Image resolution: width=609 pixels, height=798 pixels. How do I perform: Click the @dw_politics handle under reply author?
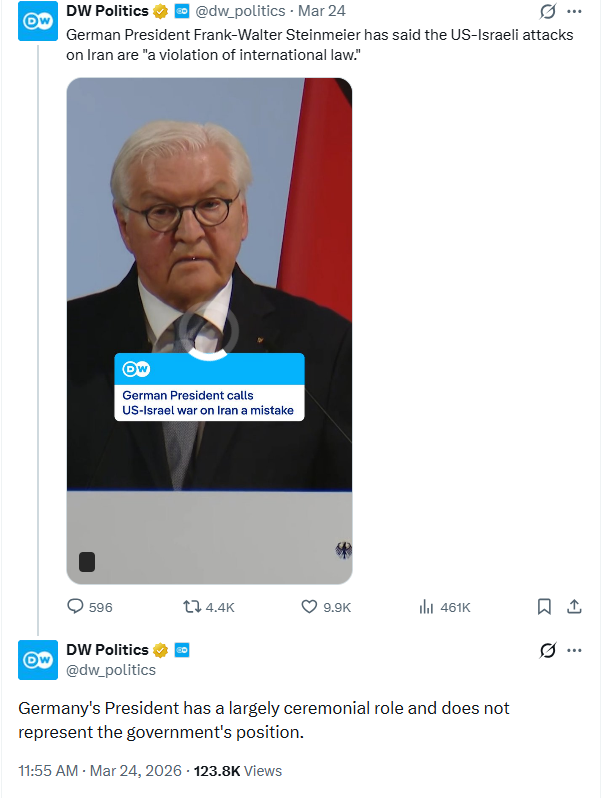pos(111,670)
